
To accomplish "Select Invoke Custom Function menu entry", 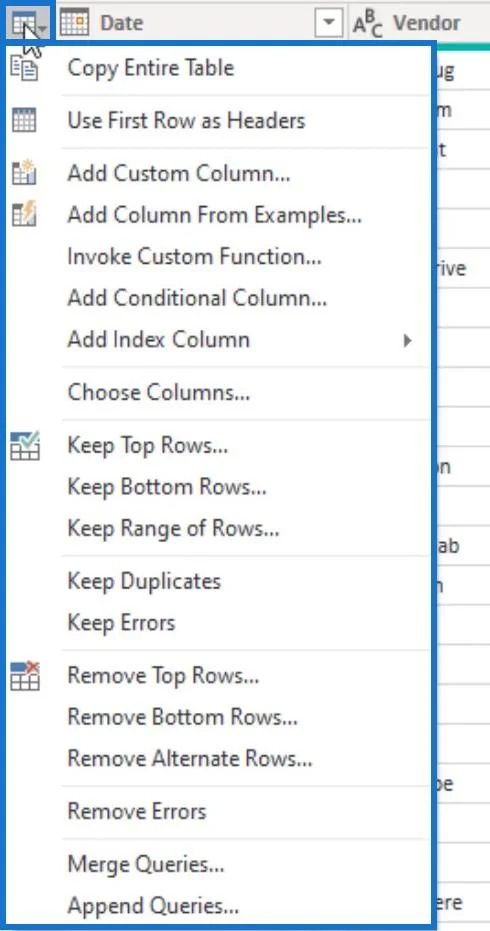I will 195,256.
